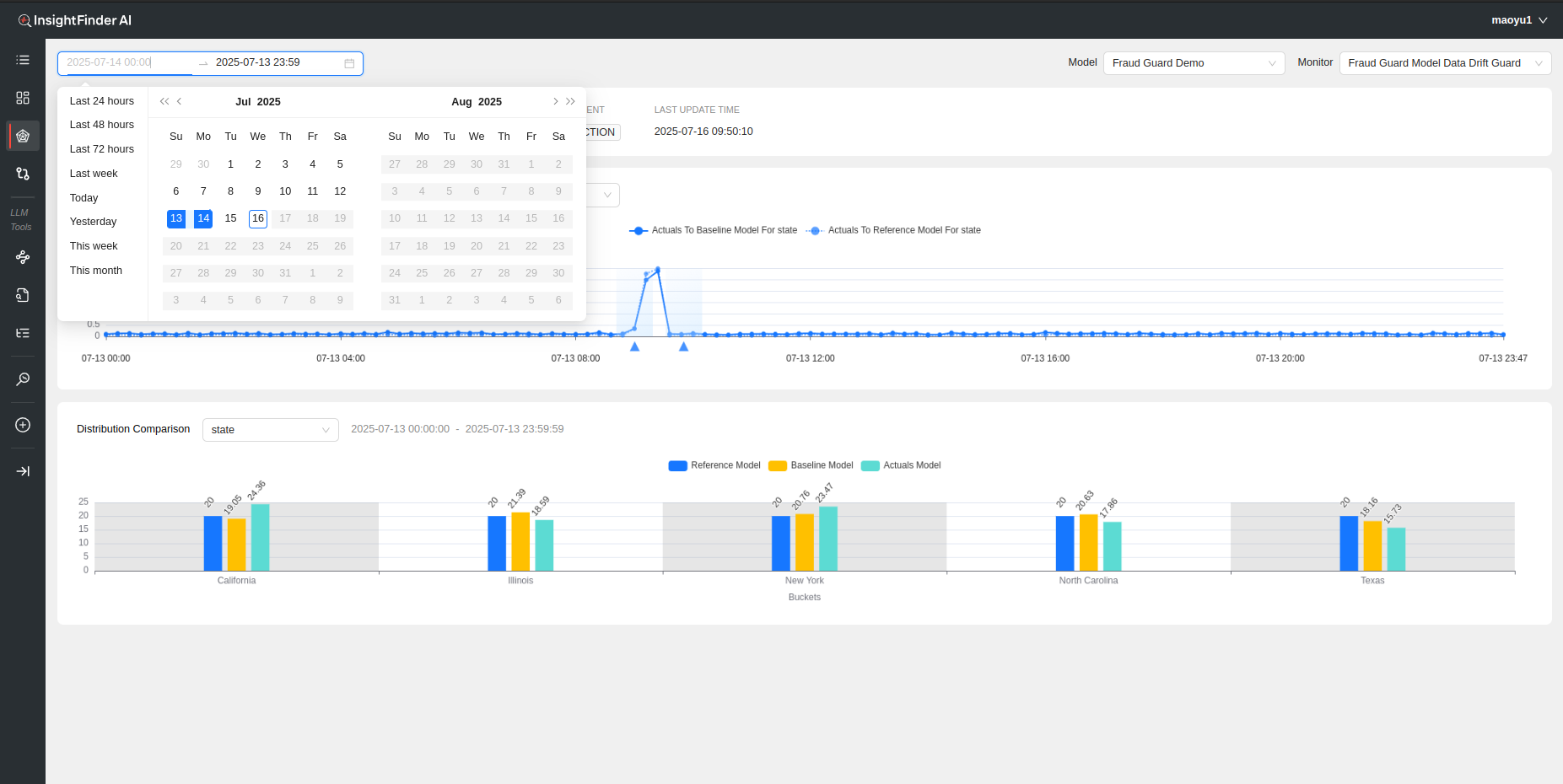This screenshot has height=784, width=1563.
Task: Toggle 'Actuals To Baseline Model For state' legend
Action: coord(714,230)
